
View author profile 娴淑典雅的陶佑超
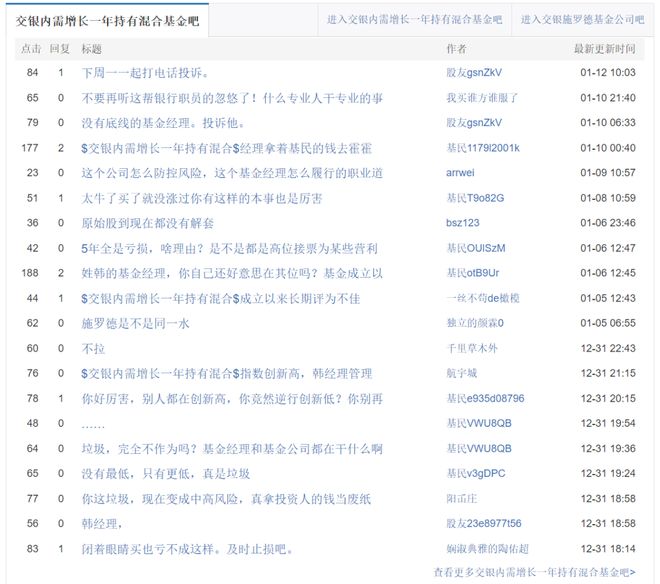click(487, 549)
